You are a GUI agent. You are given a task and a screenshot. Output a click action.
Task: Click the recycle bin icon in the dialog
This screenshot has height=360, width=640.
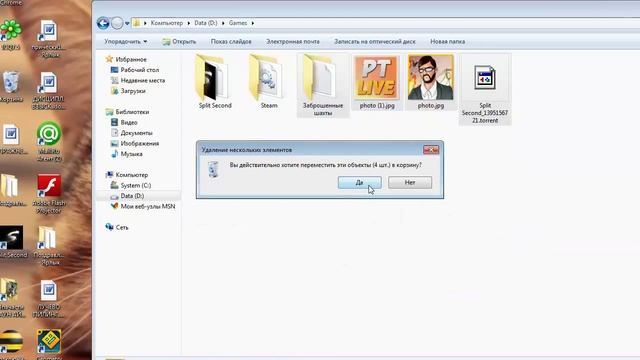pyautogui.click(x=213, y=169)
